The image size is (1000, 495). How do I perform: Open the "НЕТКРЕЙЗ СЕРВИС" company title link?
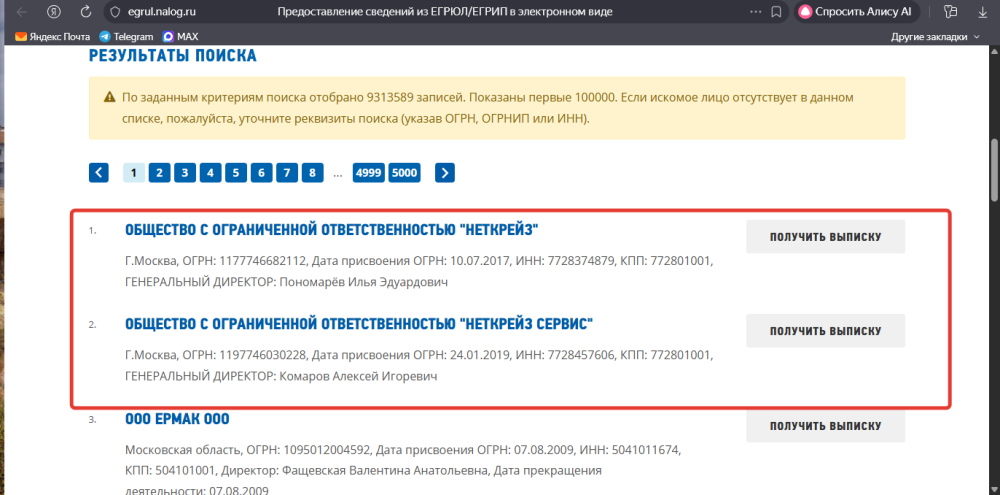pos(359,324)
